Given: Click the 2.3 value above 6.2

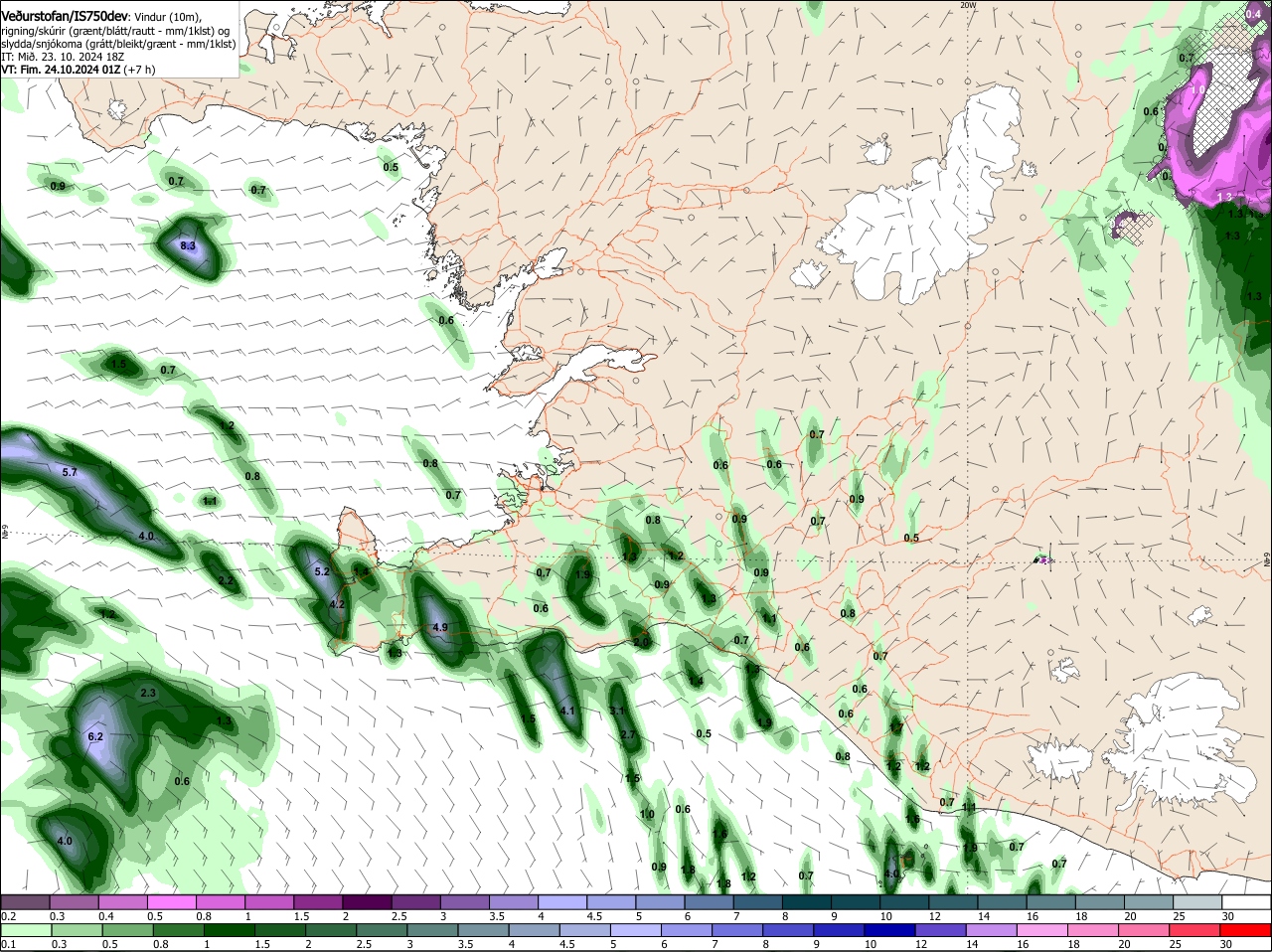Looking at the screenshot, I should [x=149, y=693].
